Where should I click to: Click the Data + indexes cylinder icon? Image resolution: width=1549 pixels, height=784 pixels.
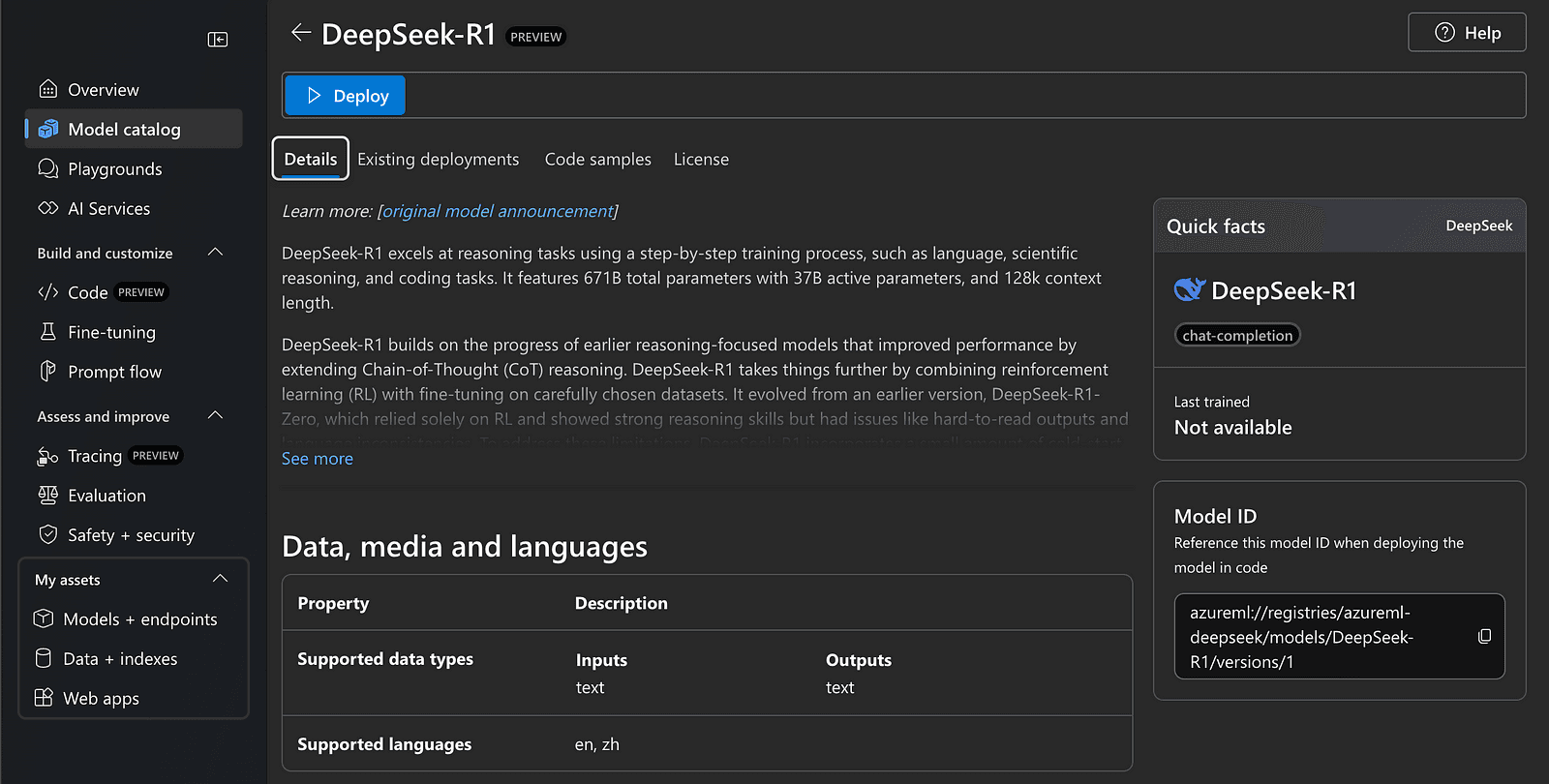44,658
